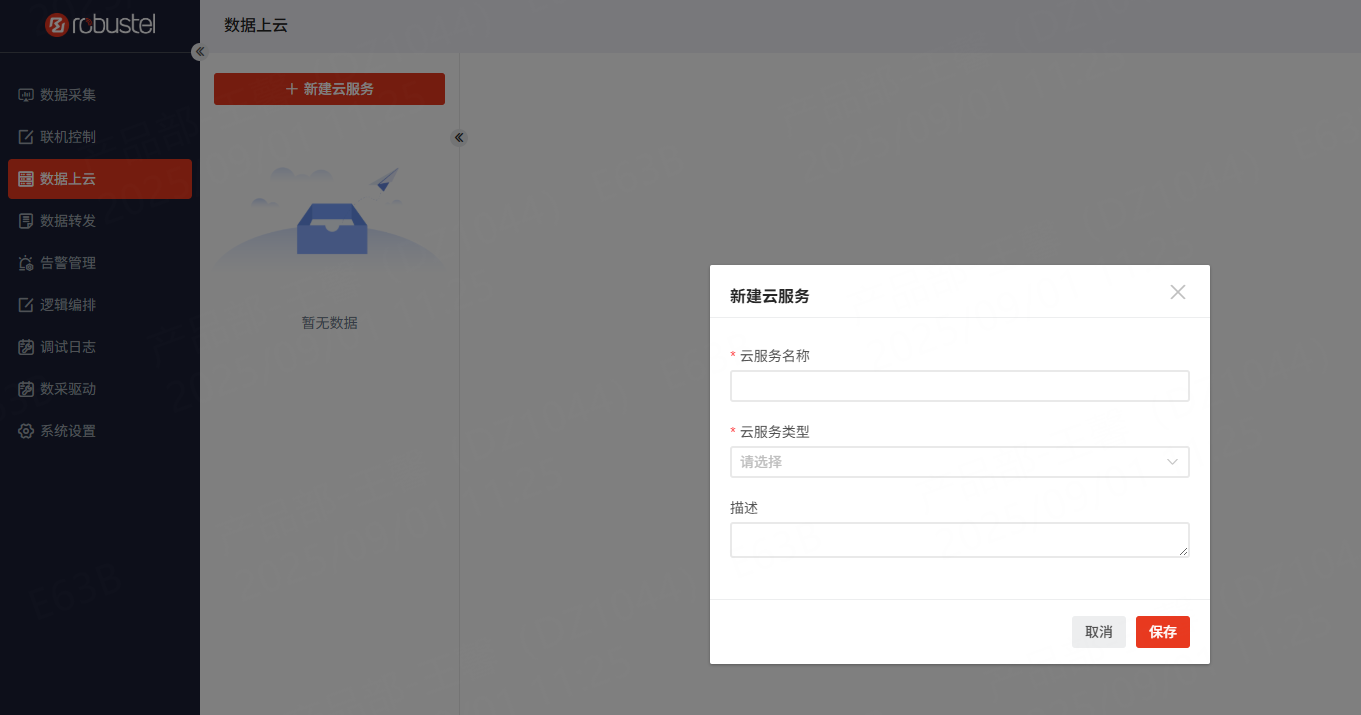Click the 数据采集 sidebar icon

26,95
